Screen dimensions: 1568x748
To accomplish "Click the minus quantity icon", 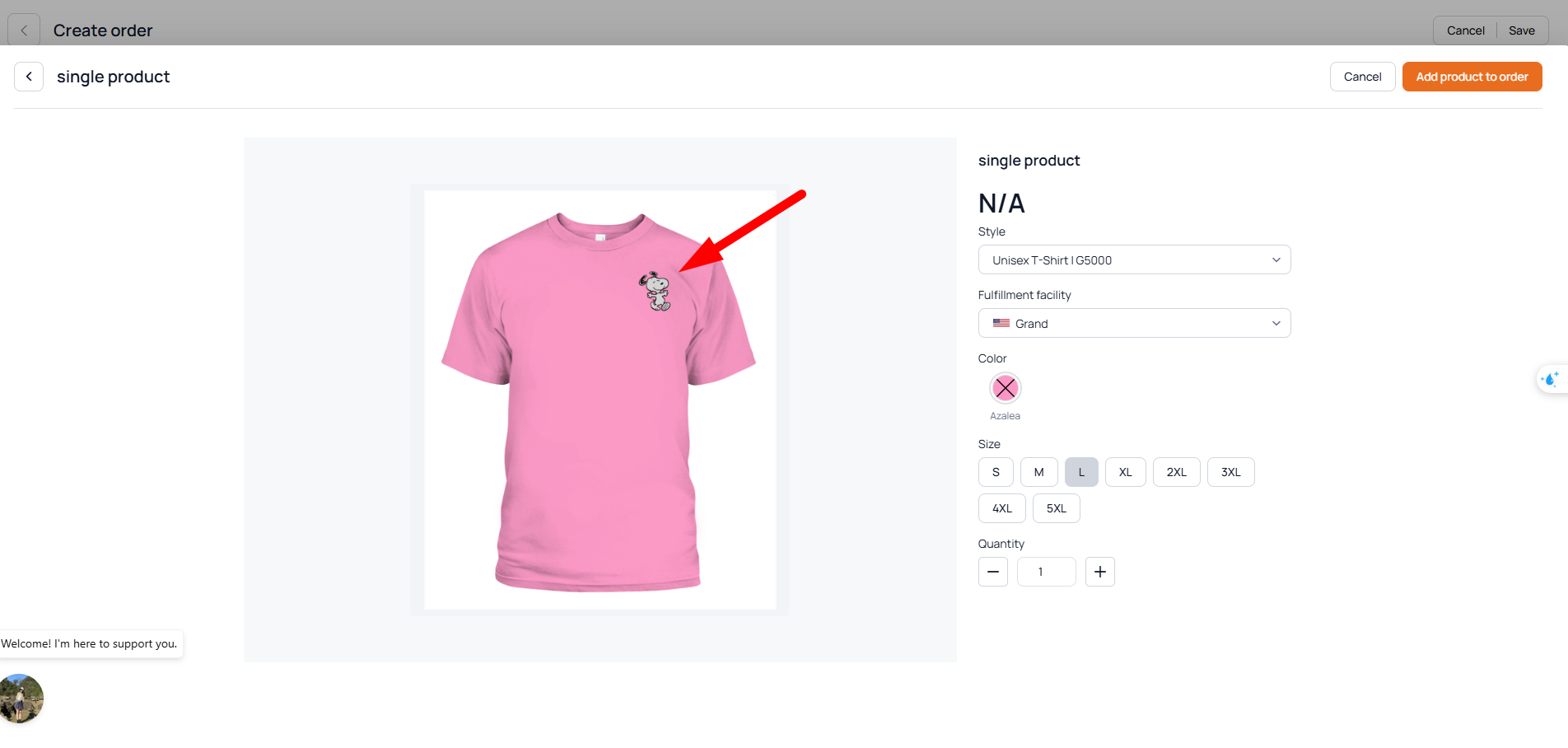I will [x=992, y=572].
